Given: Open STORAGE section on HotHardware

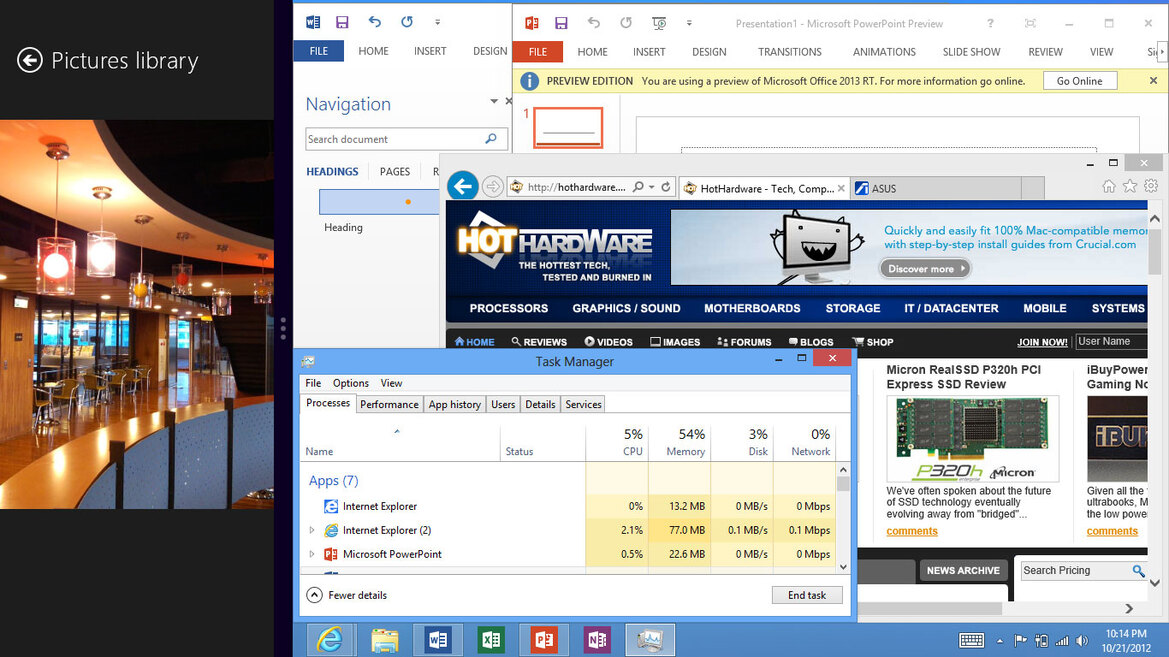Looking at the screenshot, I should tap(853, 308).
